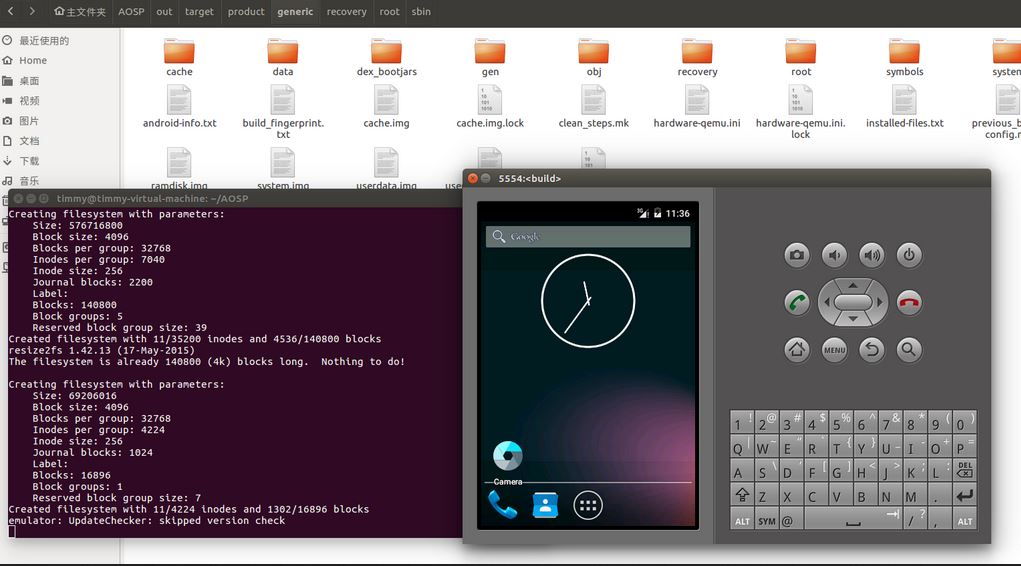The image size is (1021, 566).
Task: Click the D-pad right arrow
Action: click(x=880, y=302)
